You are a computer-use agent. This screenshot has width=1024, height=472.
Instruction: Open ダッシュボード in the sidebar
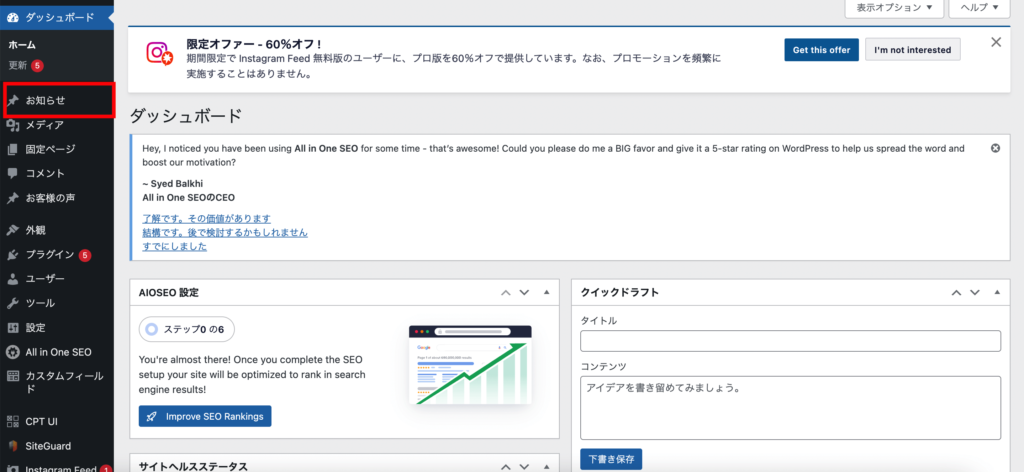point(57,18)
